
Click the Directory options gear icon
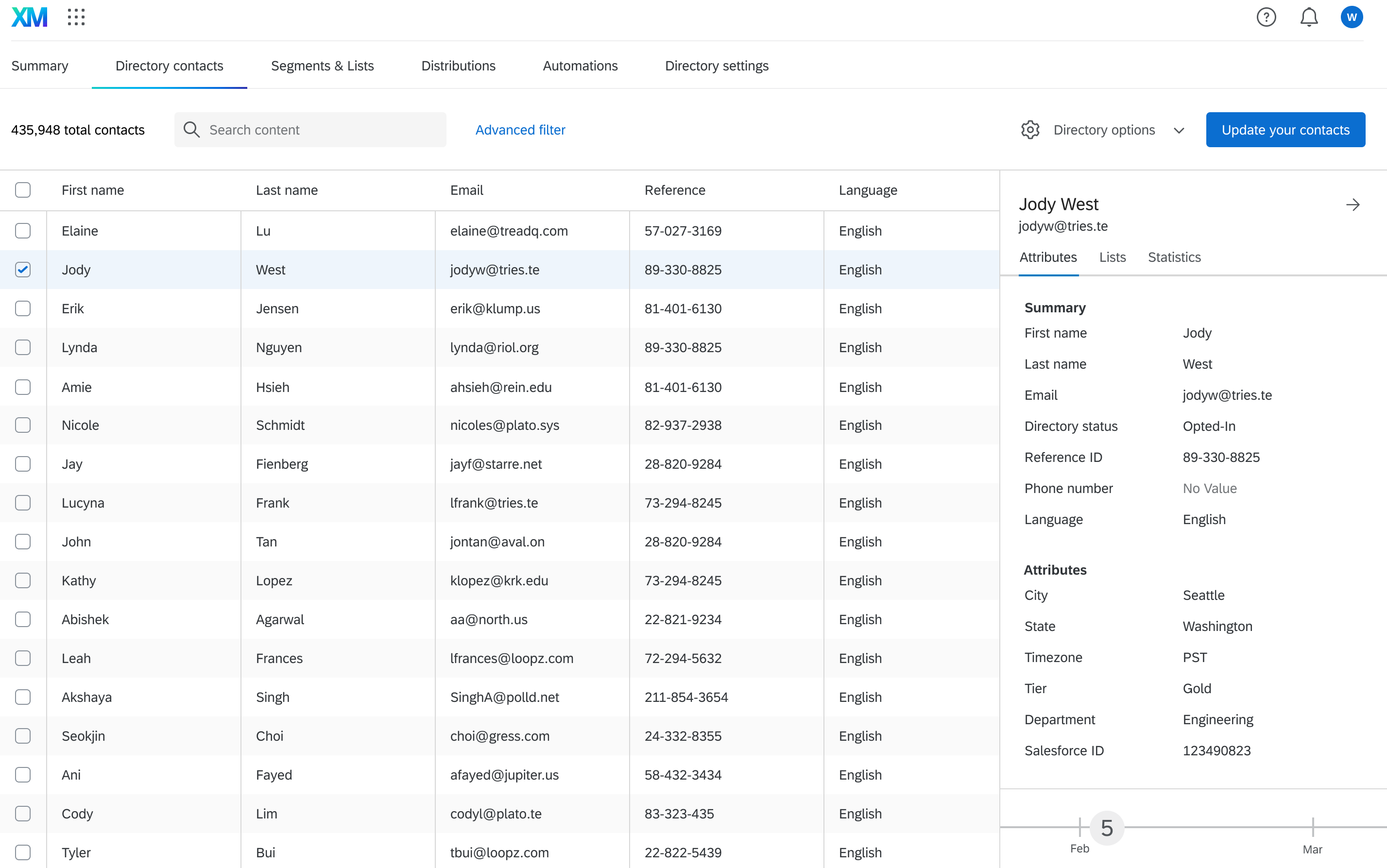[x=1030, y=130]
